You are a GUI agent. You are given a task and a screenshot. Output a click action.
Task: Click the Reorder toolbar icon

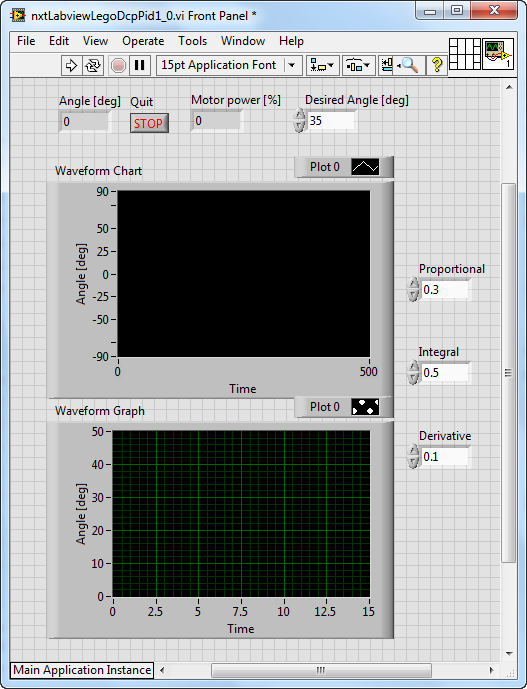click(x=387, y=65)
